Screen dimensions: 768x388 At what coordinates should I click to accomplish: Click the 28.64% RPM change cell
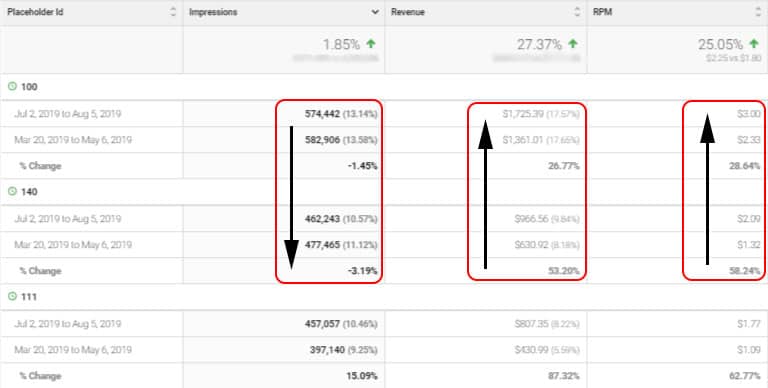[x=677, y=166]
